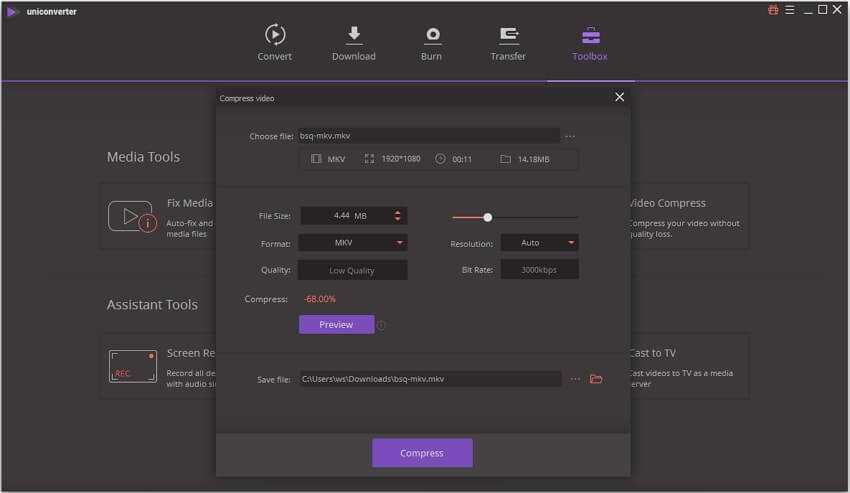Click the browse dots beside Choose file
The height and width of the screenshot is (493, 850).
pyautogui.click(x=570, y=136)
